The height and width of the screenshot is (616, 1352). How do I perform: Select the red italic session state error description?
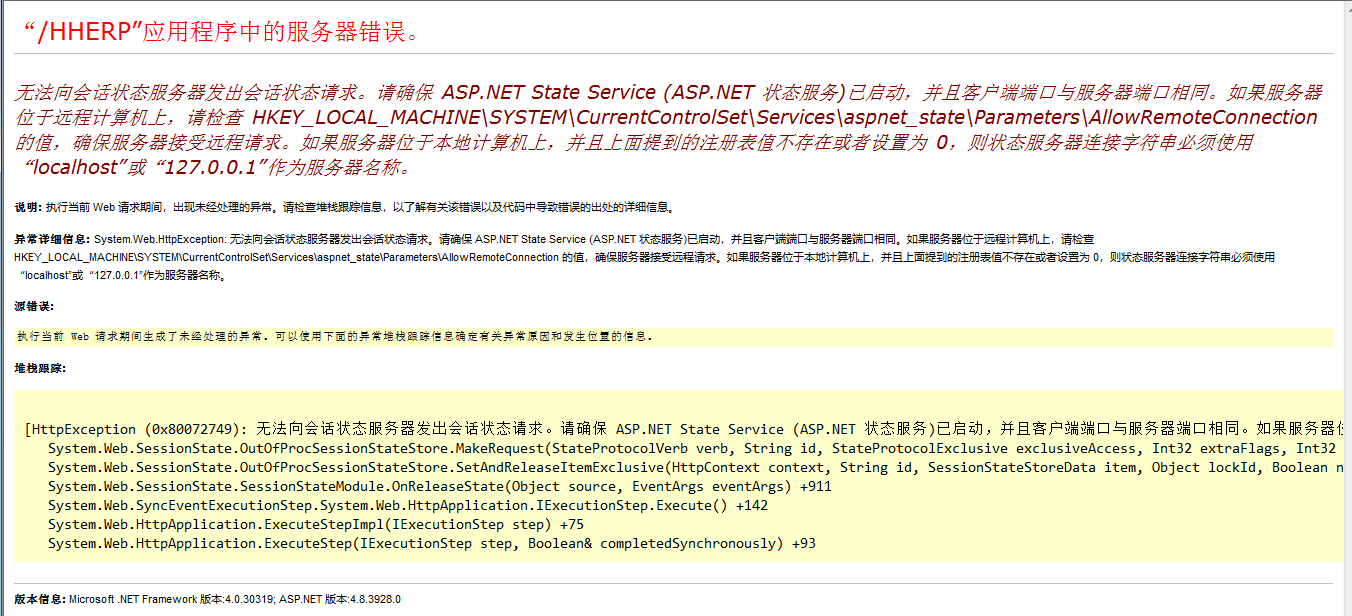pyautogui.click(x=668, y=130)
